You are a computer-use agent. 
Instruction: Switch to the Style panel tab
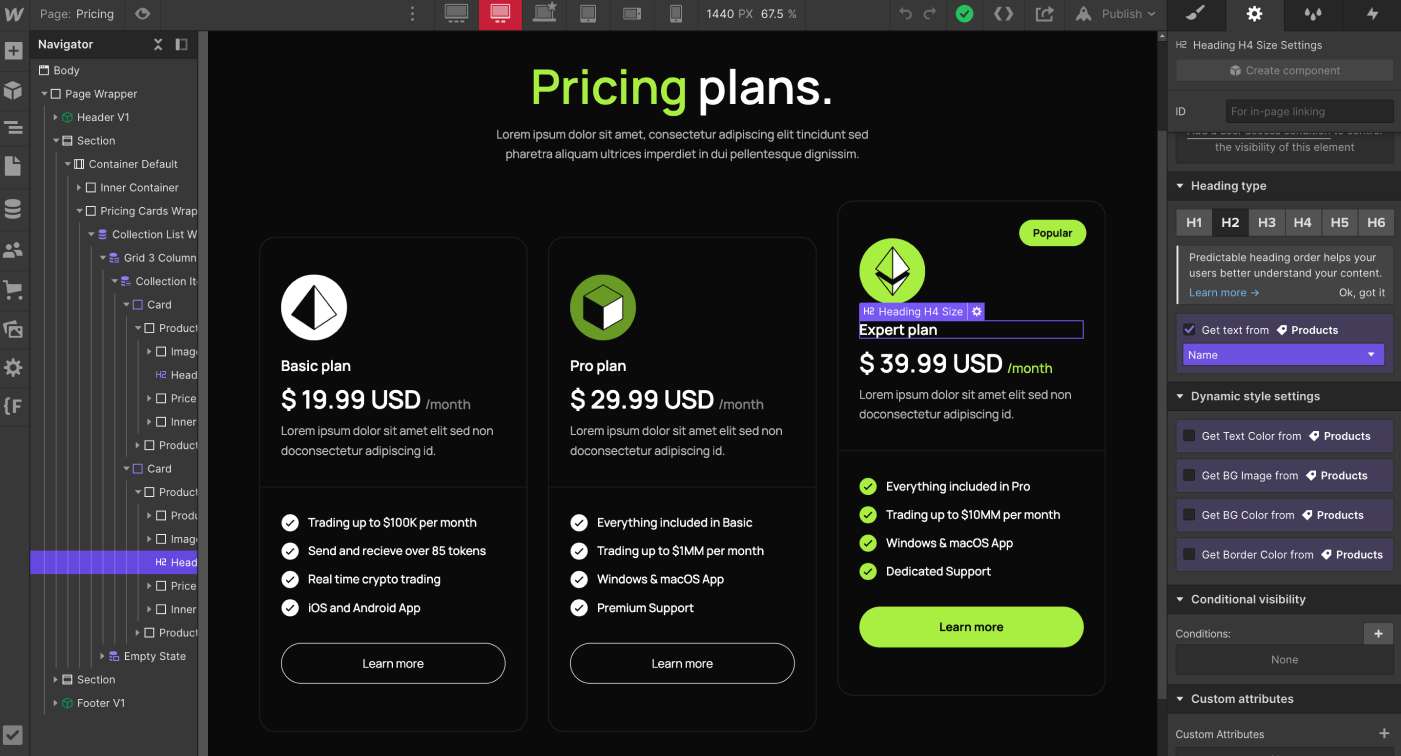pyautogui.click(x=1196, y=14)
